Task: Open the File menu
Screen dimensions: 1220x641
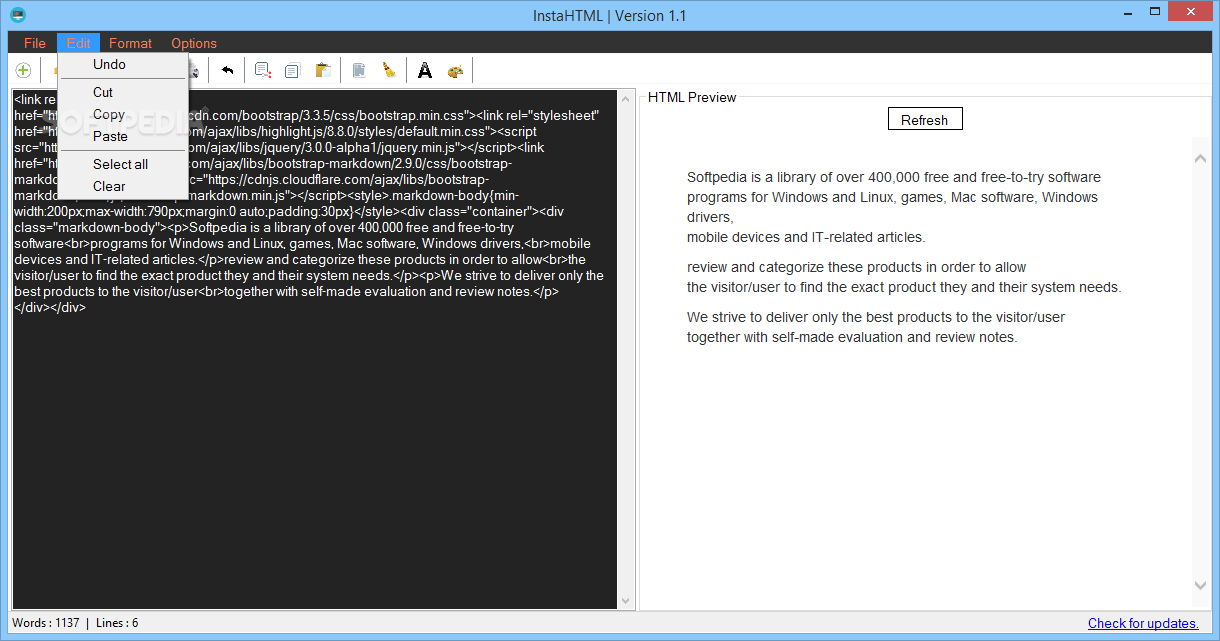Action: tap(35, 43)
